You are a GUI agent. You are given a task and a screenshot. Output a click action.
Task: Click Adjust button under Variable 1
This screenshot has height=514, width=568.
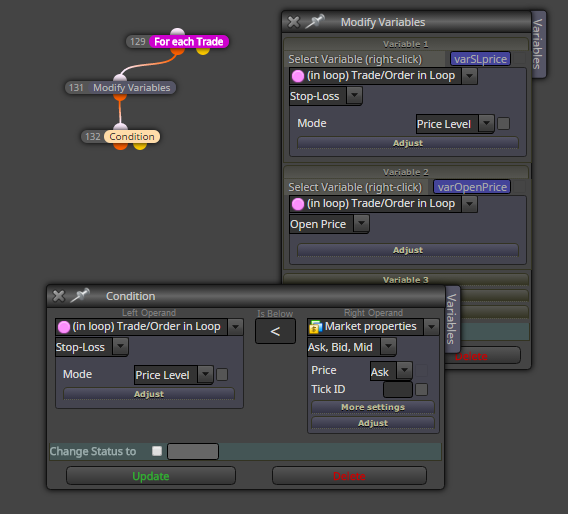click(408, 143)
